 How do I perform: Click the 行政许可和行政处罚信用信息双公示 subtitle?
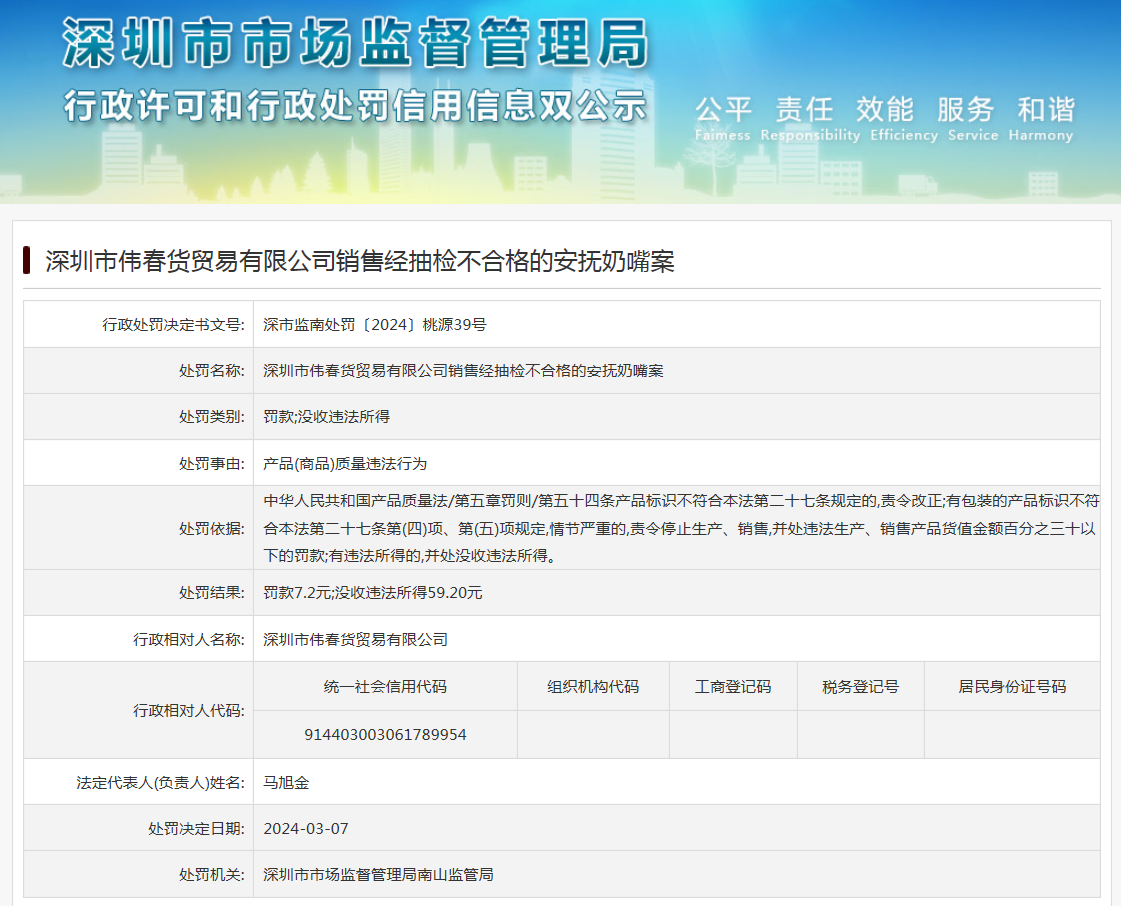coord(355,105)
